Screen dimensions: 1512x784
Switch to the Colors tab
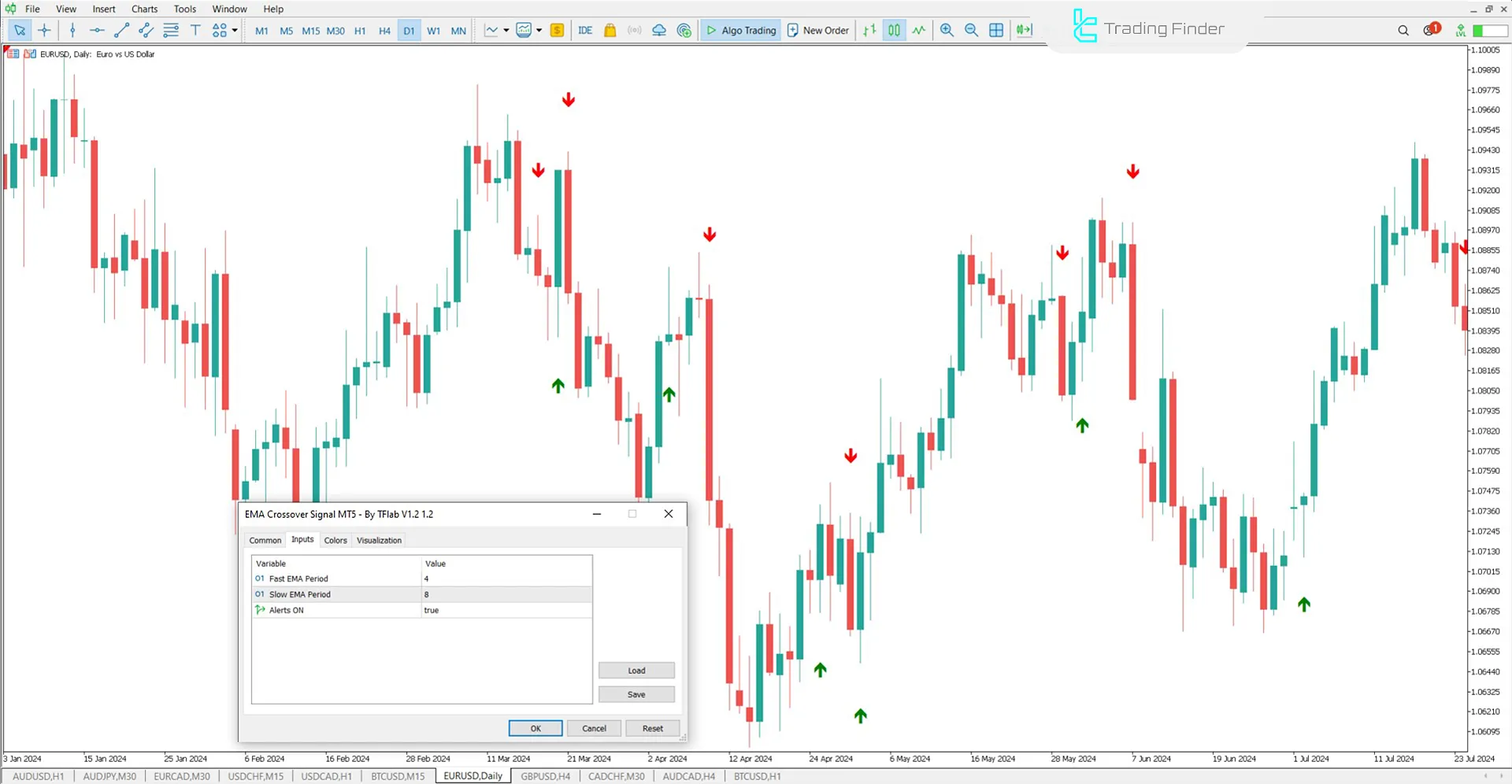tap(335, 540)
